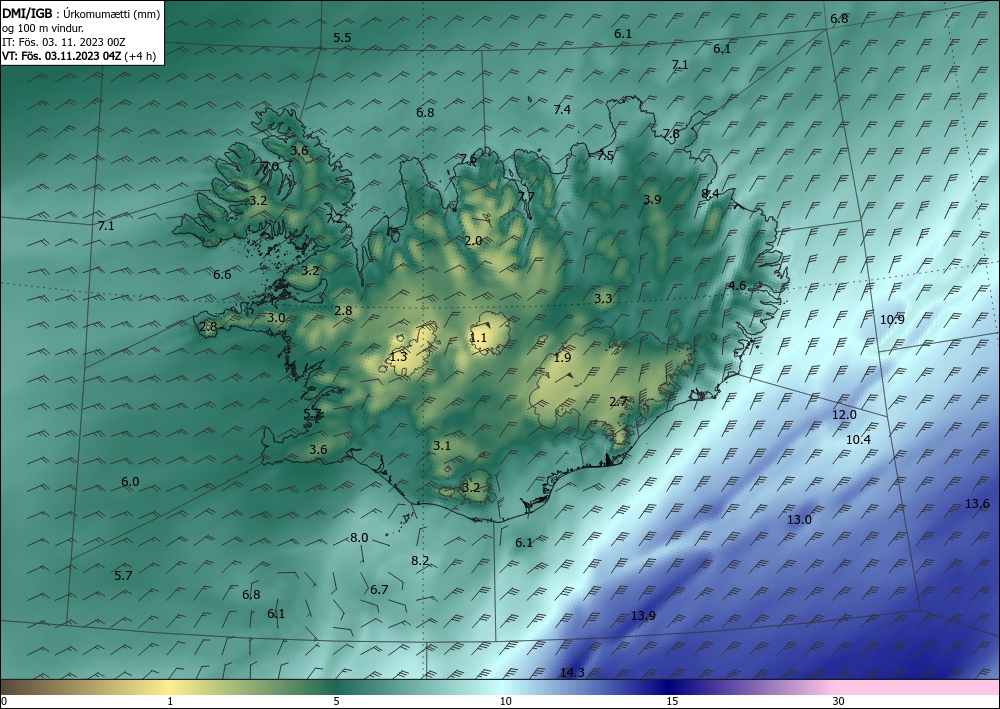Image resolution: width=1000 pixels, height=709 pixels.
Task: Click the '30' tick label on the color scale
Action: pos(838,701)
